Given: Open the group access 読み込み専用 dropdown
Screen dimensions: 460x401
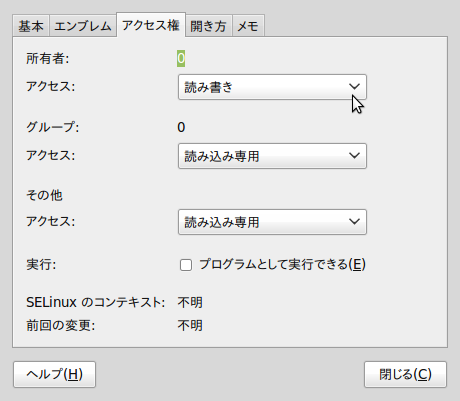Looking at the screenshot, I should [272, 156].
